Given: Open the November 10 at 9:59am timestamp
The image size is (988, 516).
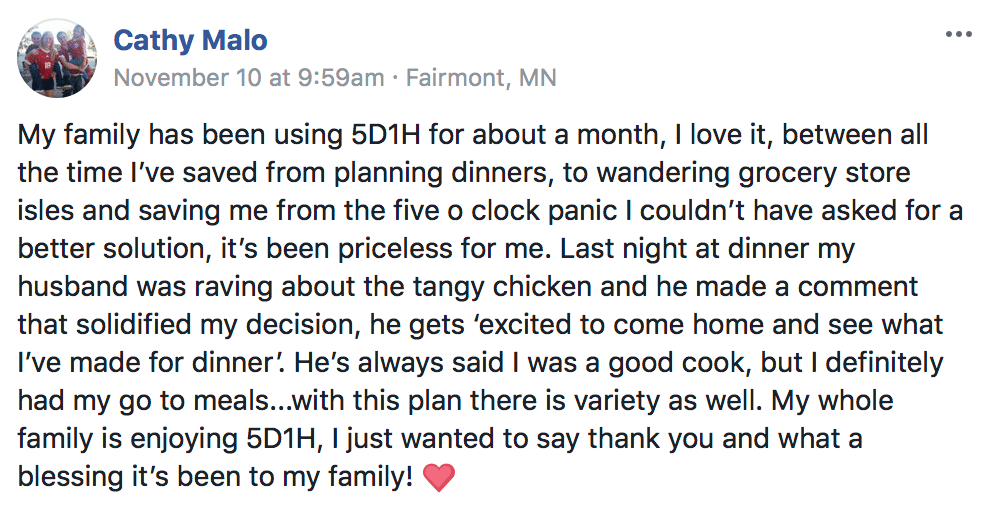Looking at the screenshot, I should [249, 78].
